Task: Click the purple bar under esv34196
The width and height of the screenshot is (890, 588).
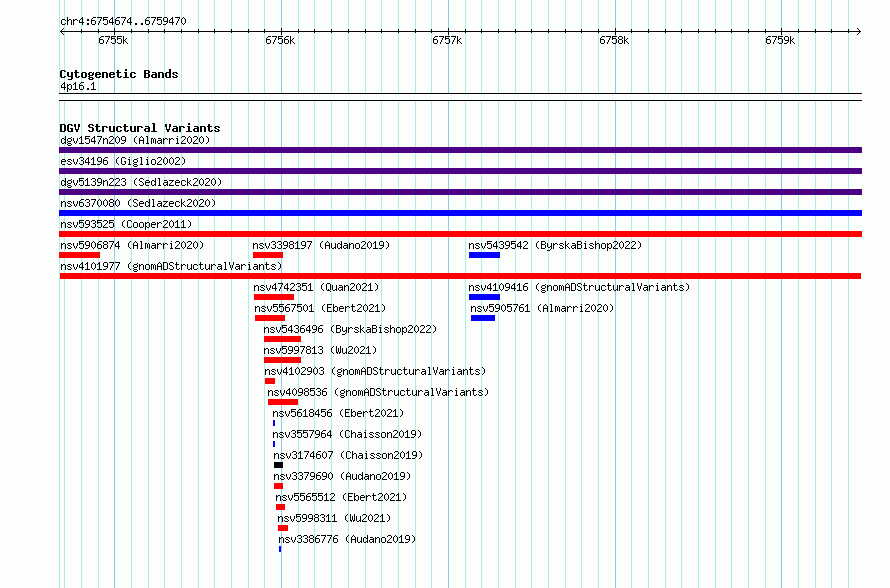Action: point(460,171)
